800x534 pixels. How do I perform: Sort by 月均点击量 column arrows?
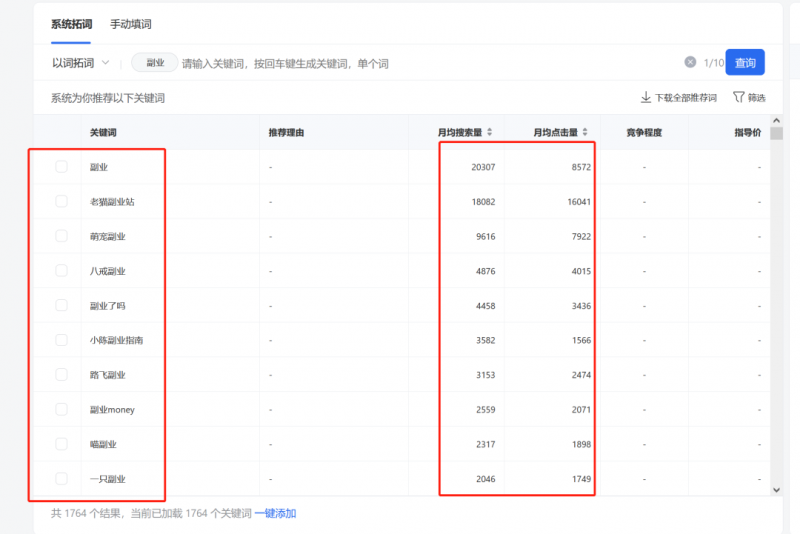click(585, 132)
